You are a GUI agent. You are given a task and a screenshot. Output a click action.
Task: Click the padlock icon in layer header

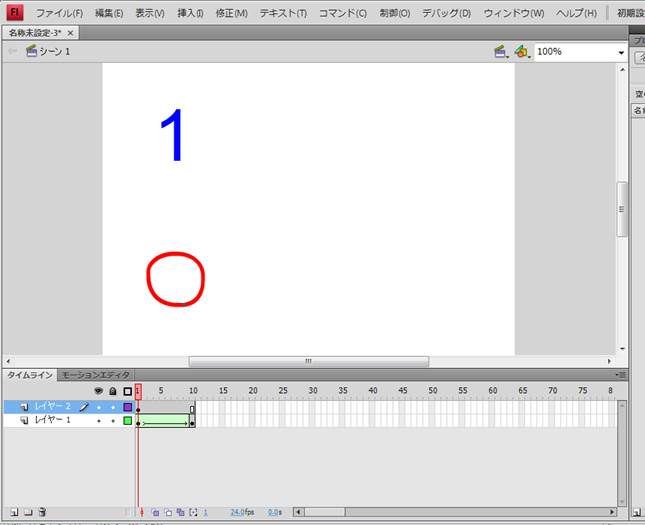click(x=112, y=391)
